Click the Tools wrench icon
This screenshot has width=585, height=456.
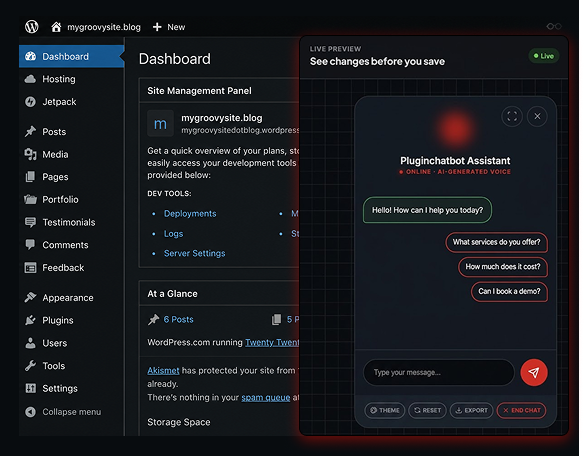point(30,365)
